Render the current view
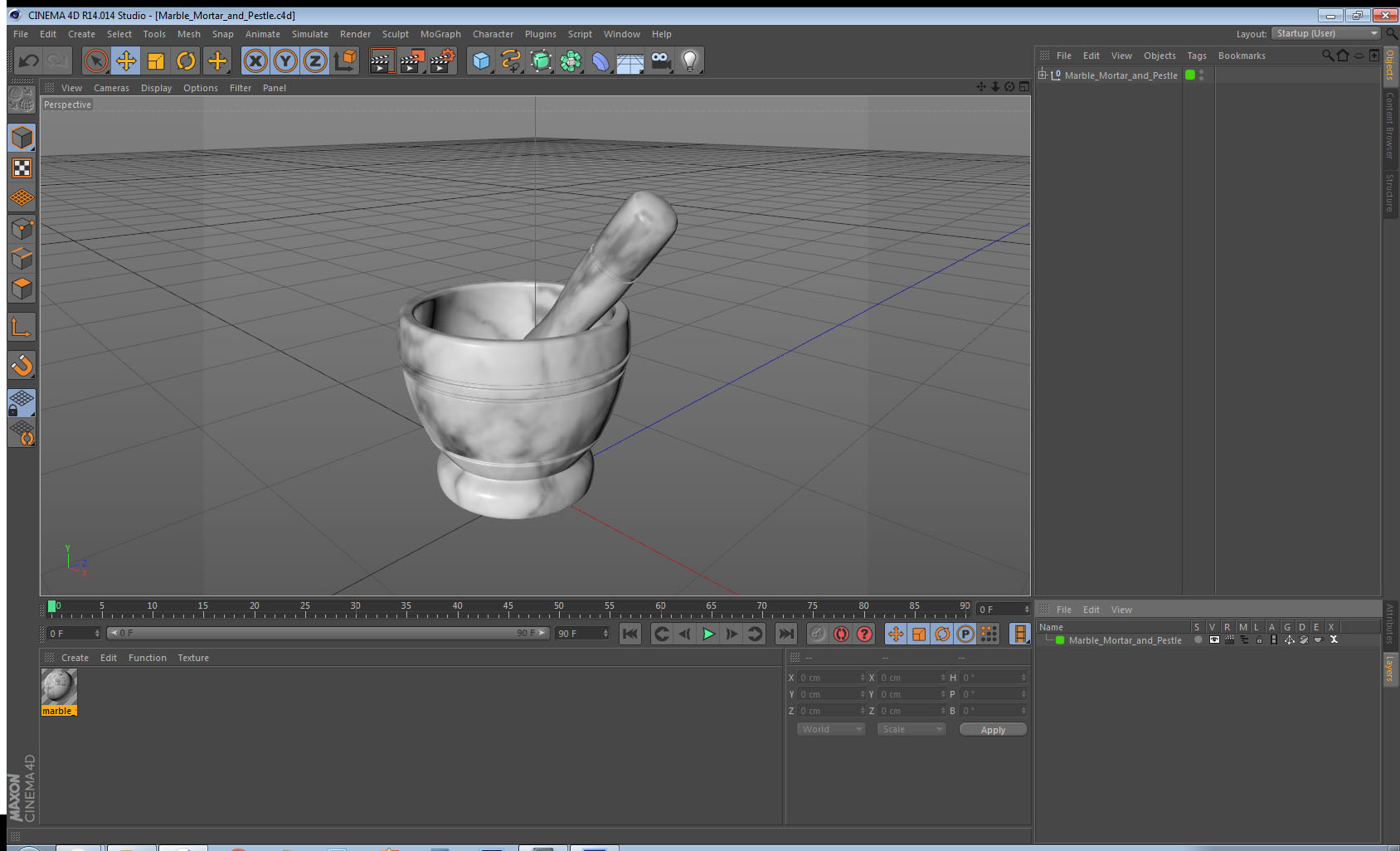Screen dimensions: 1400x851 (x=382, y=61)
